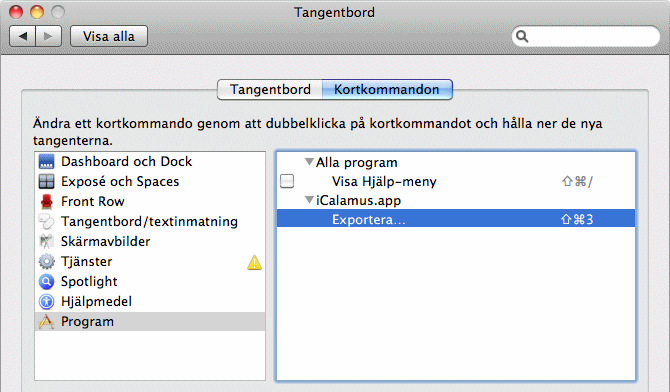Click the Tangentbord/textinmatning icon
670x392 pixels.
tap(47, 221)
